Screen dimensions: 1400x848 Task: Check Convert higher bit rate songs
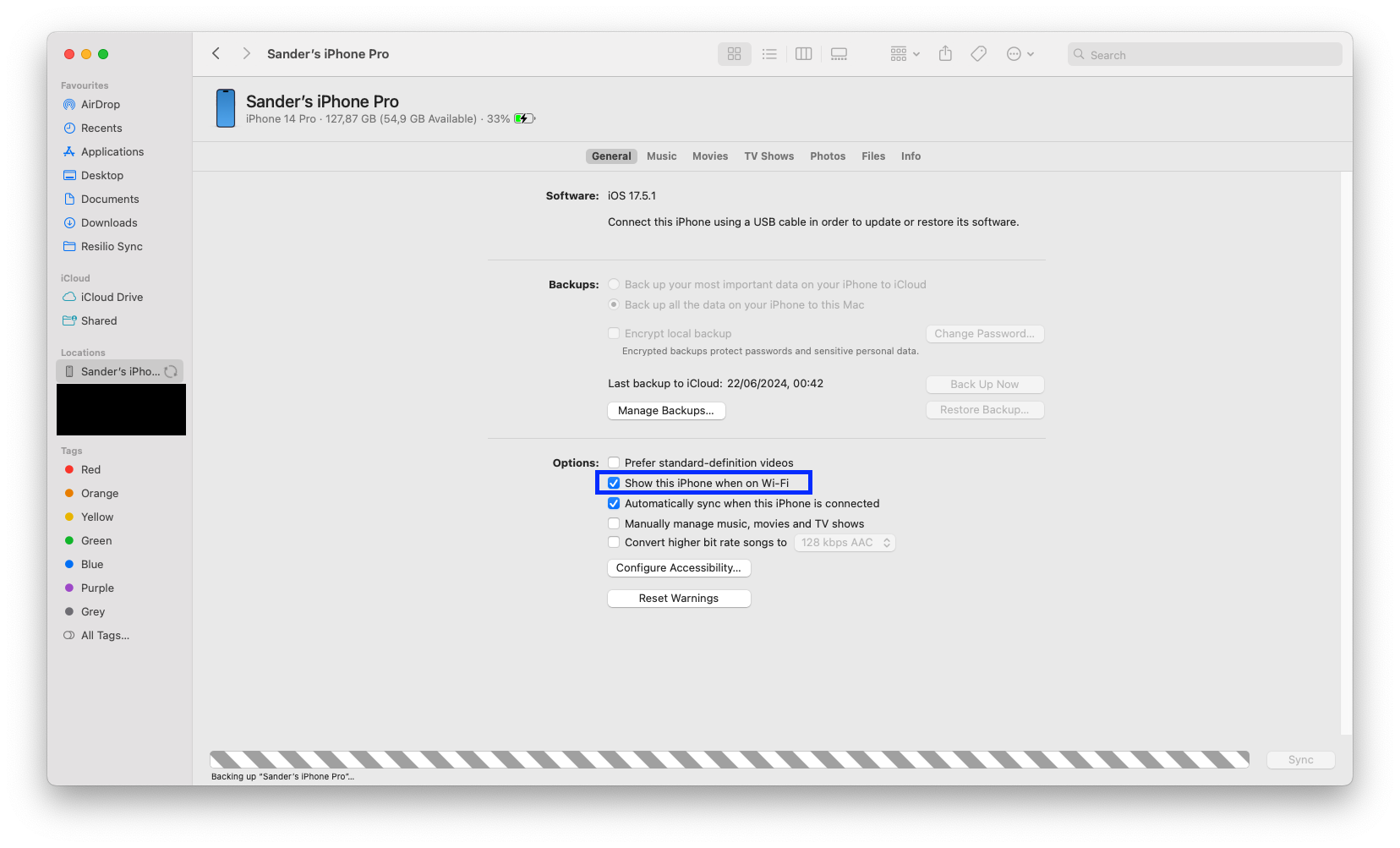[614, 542]
